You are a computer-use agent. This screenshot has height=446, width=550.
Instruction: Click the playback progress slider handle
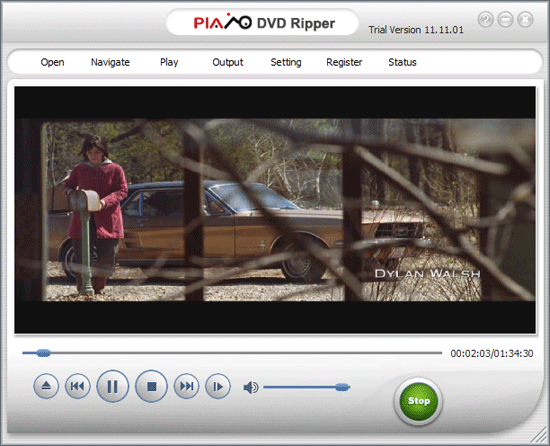pos(43,353)
